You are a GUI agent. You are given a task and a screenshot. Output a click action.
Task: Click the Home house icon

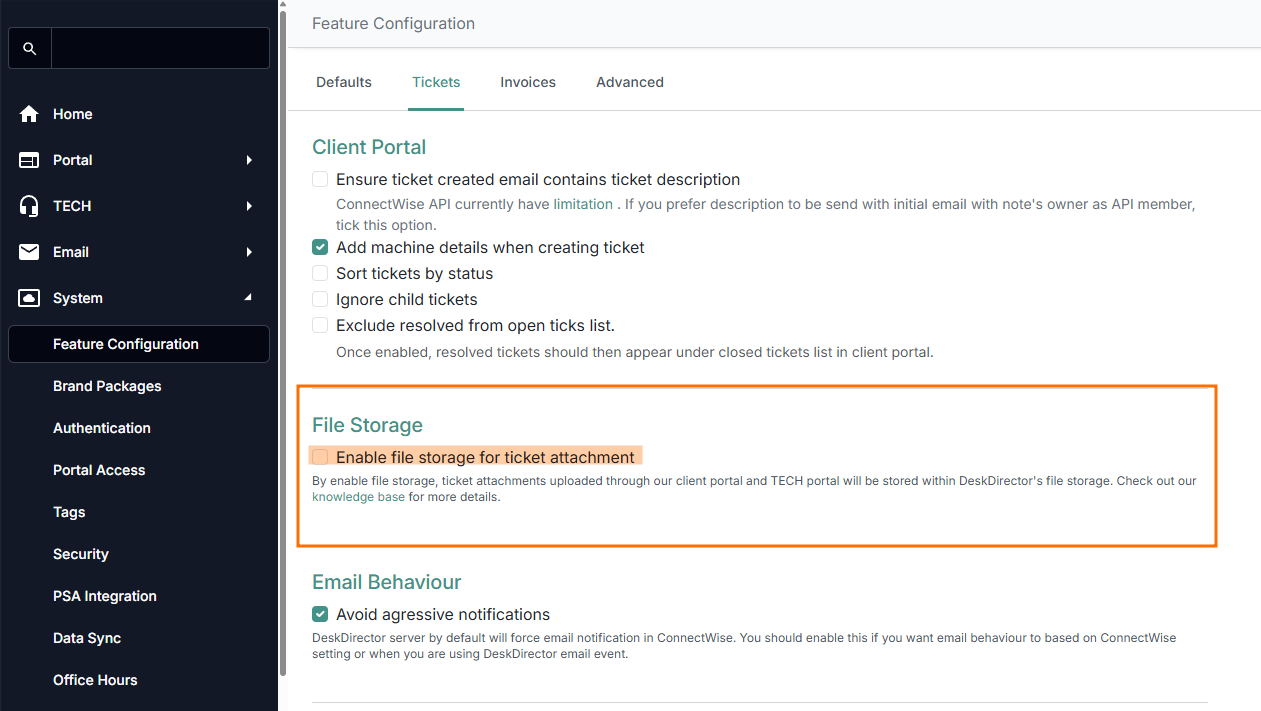tap(29, 114)
